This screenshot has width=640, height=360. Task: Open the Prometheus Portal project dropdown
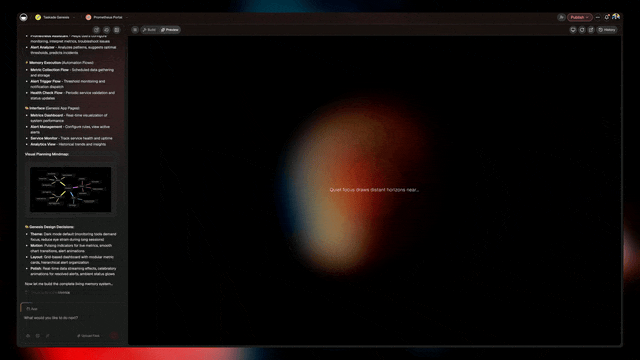pyautogui.click(x=107, y=17)
